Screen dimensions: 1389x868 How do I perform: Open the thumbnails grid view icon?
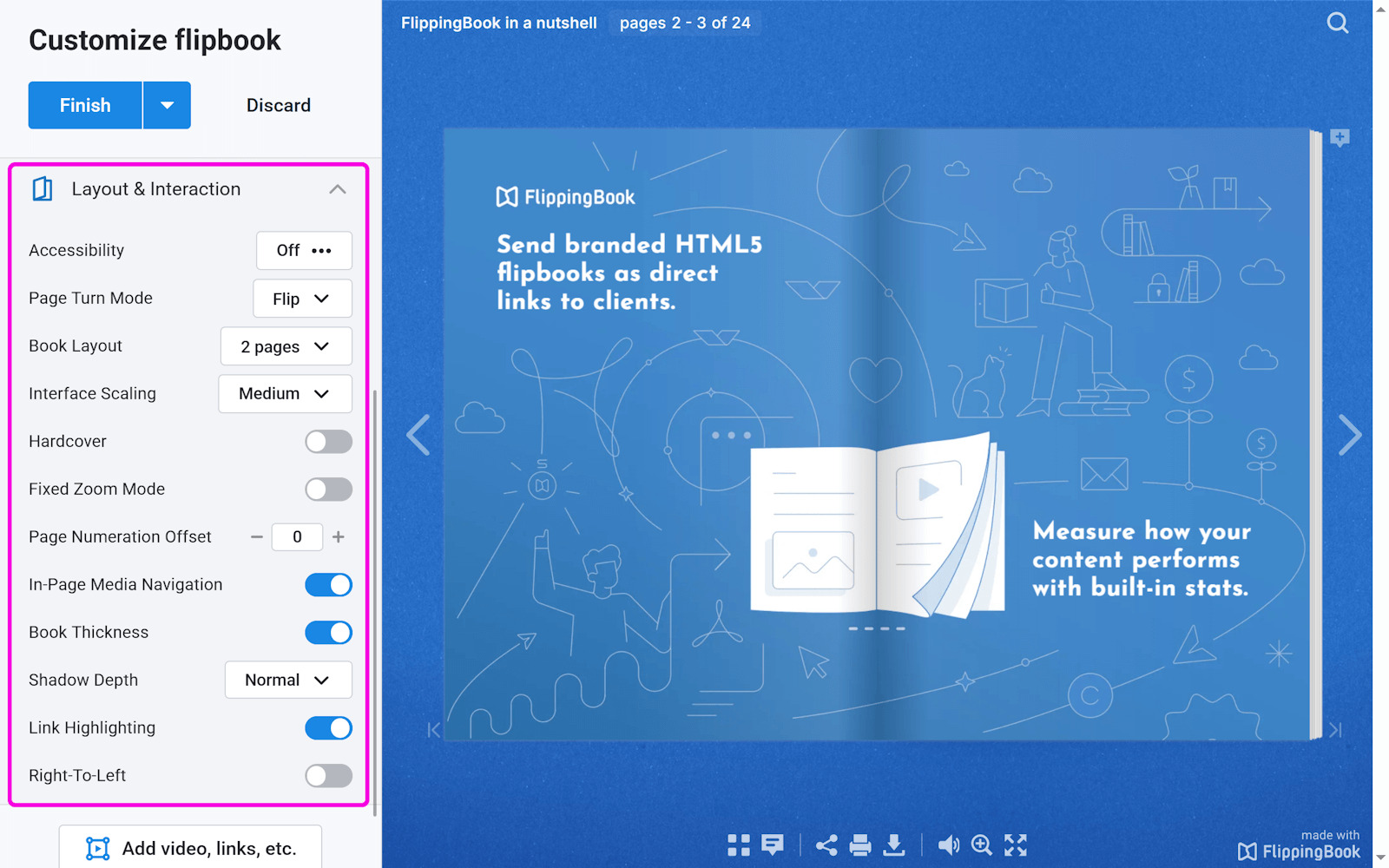[x=739, y=845]
